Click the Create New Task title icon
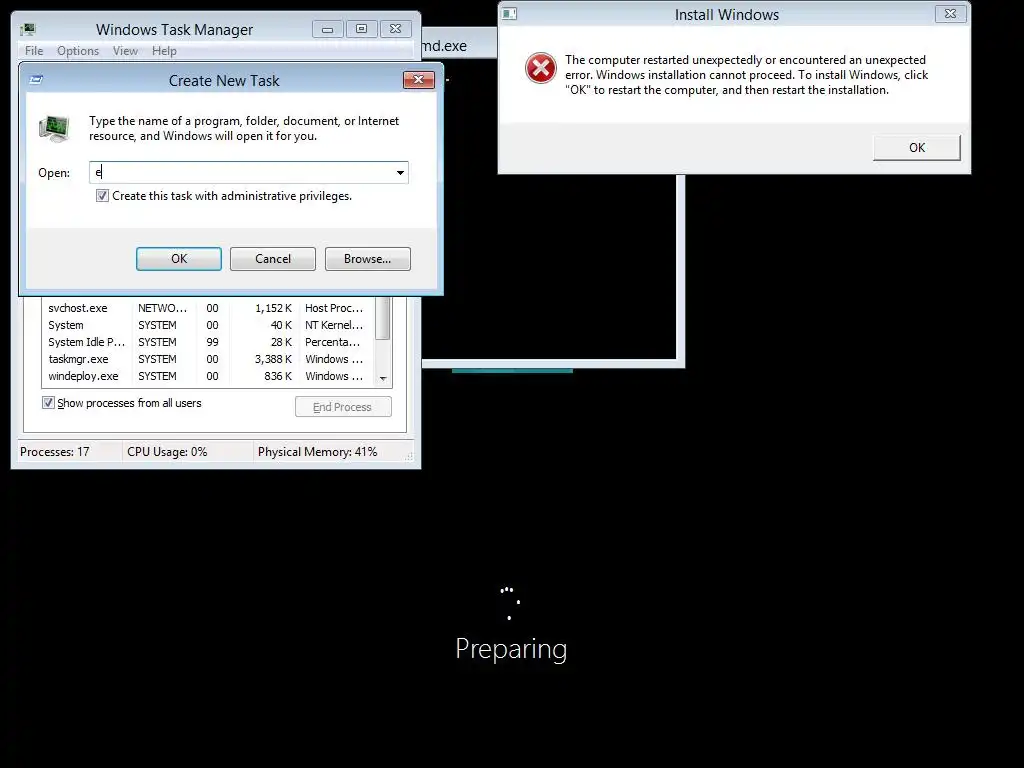The height and width of the screenshot is (768, 1024). 36,80
